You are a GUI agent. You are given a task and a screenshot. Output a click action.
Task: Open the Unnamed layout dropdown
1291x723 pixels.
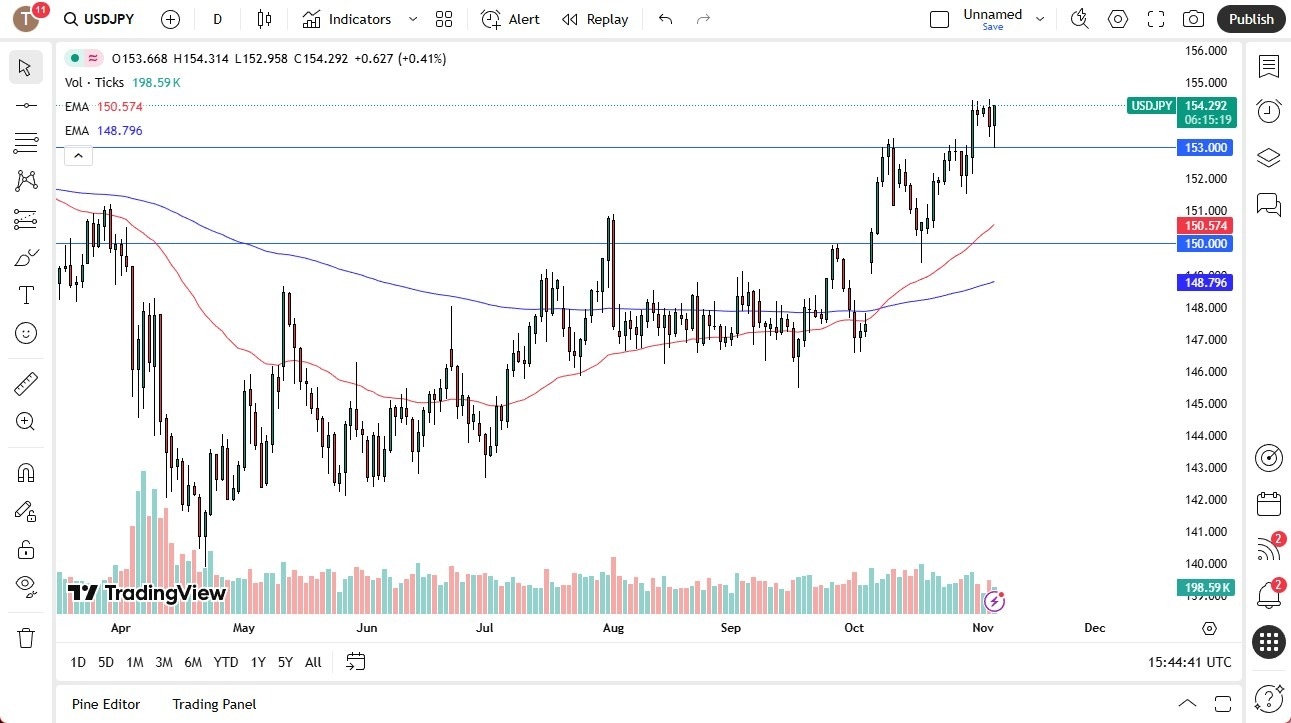1039,17
